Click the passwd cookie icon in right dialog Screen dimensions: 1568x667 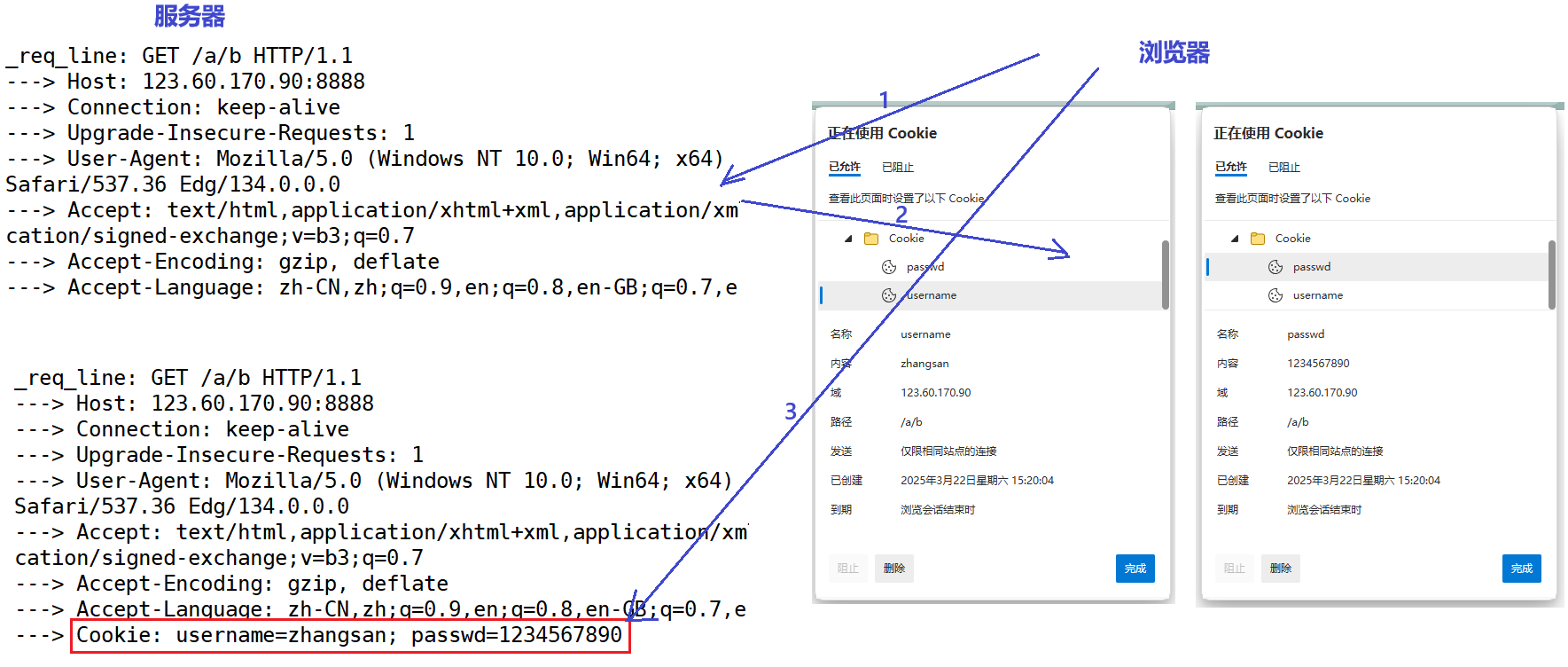(x=1275, y=267)
